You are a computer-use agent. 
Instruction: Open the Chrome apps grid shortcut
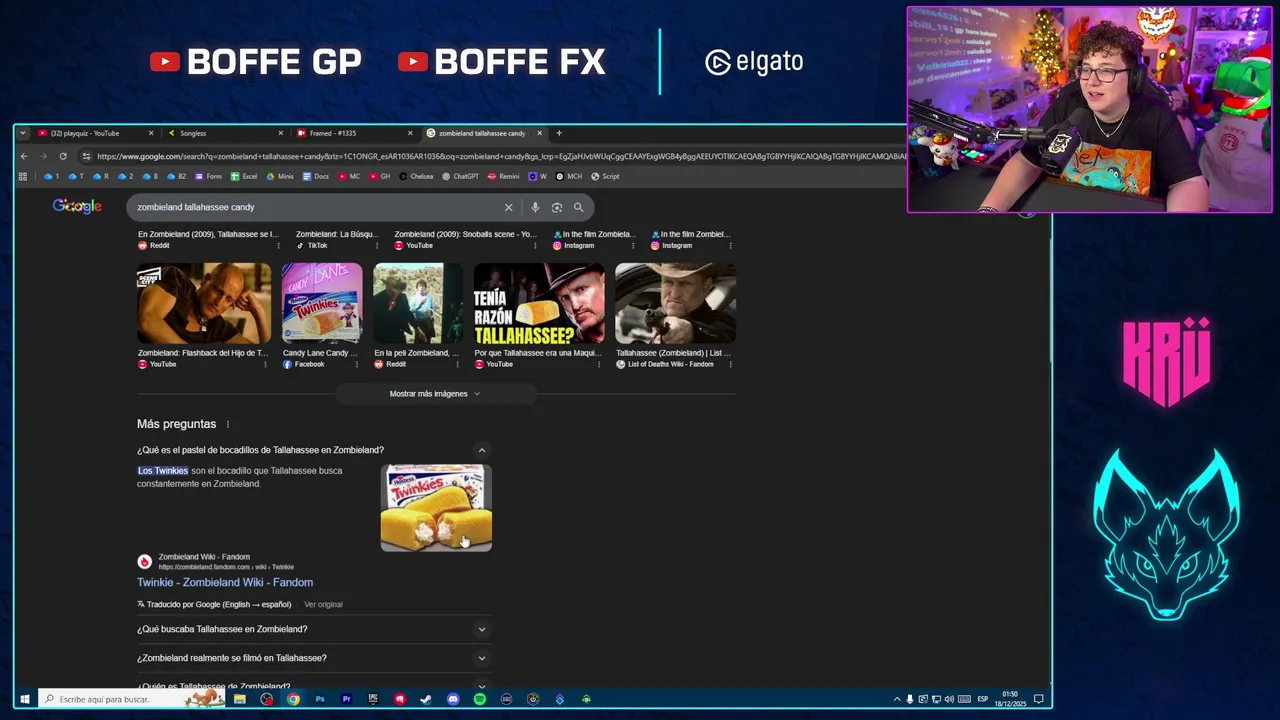23,176
